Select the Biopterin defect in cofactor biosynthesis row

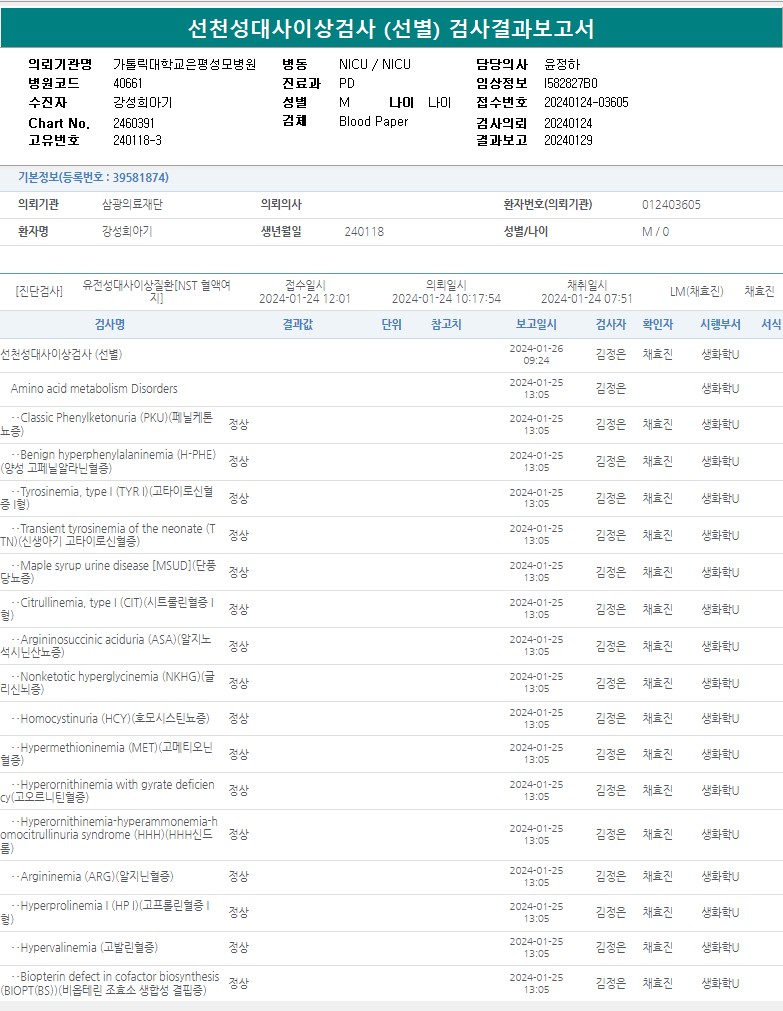pos(110,983)
